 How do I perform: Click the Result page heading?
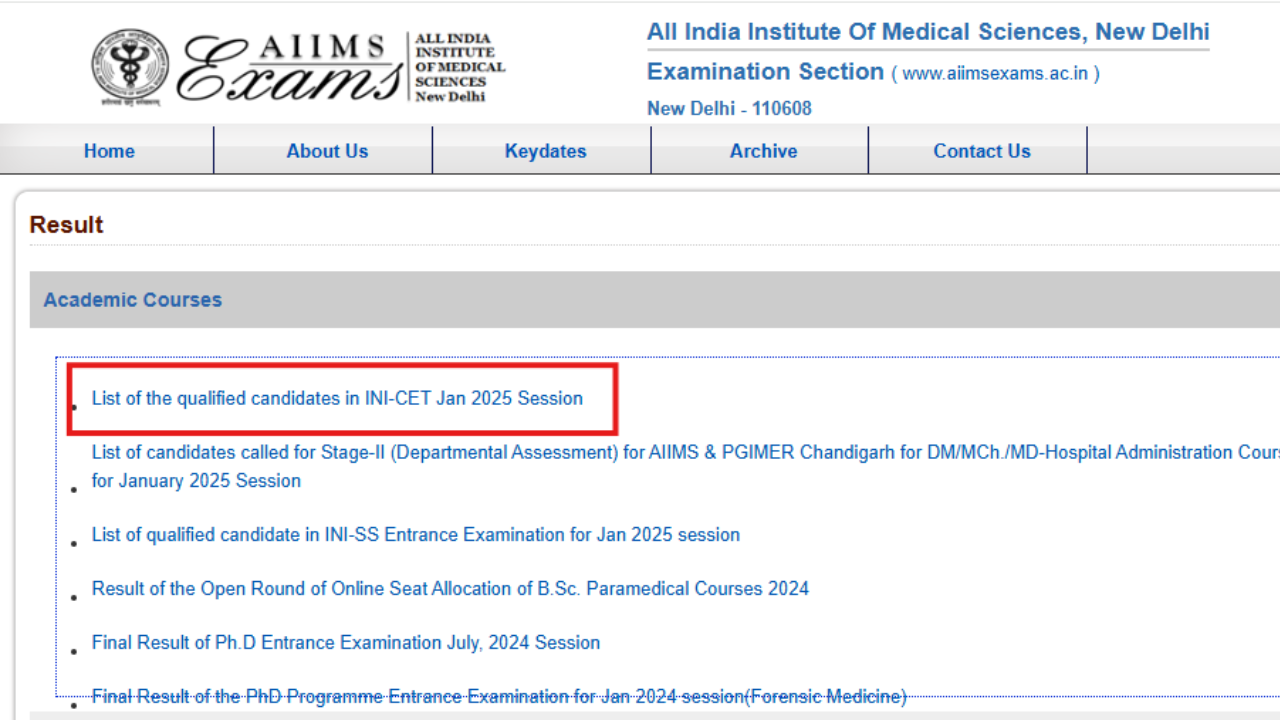point(66,225)
